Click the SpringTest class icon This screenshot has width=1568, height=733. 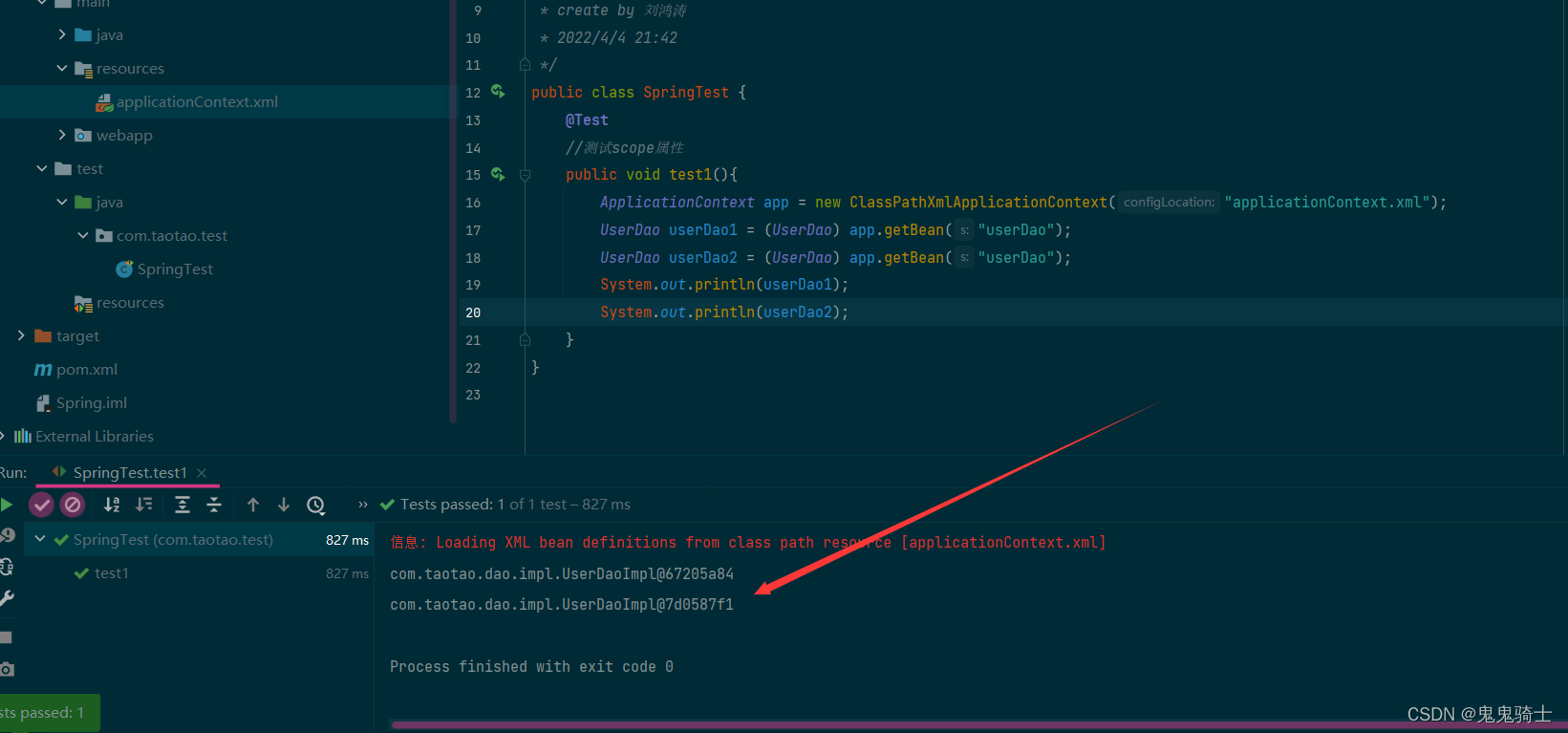tap(124, 269)
